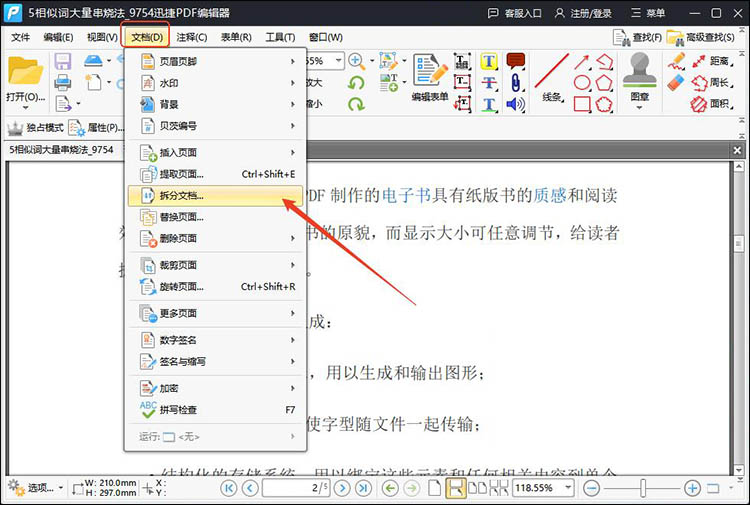The image size is (750, 505).
Task: Click the upper green rotate icon
Action: (356, 83)
